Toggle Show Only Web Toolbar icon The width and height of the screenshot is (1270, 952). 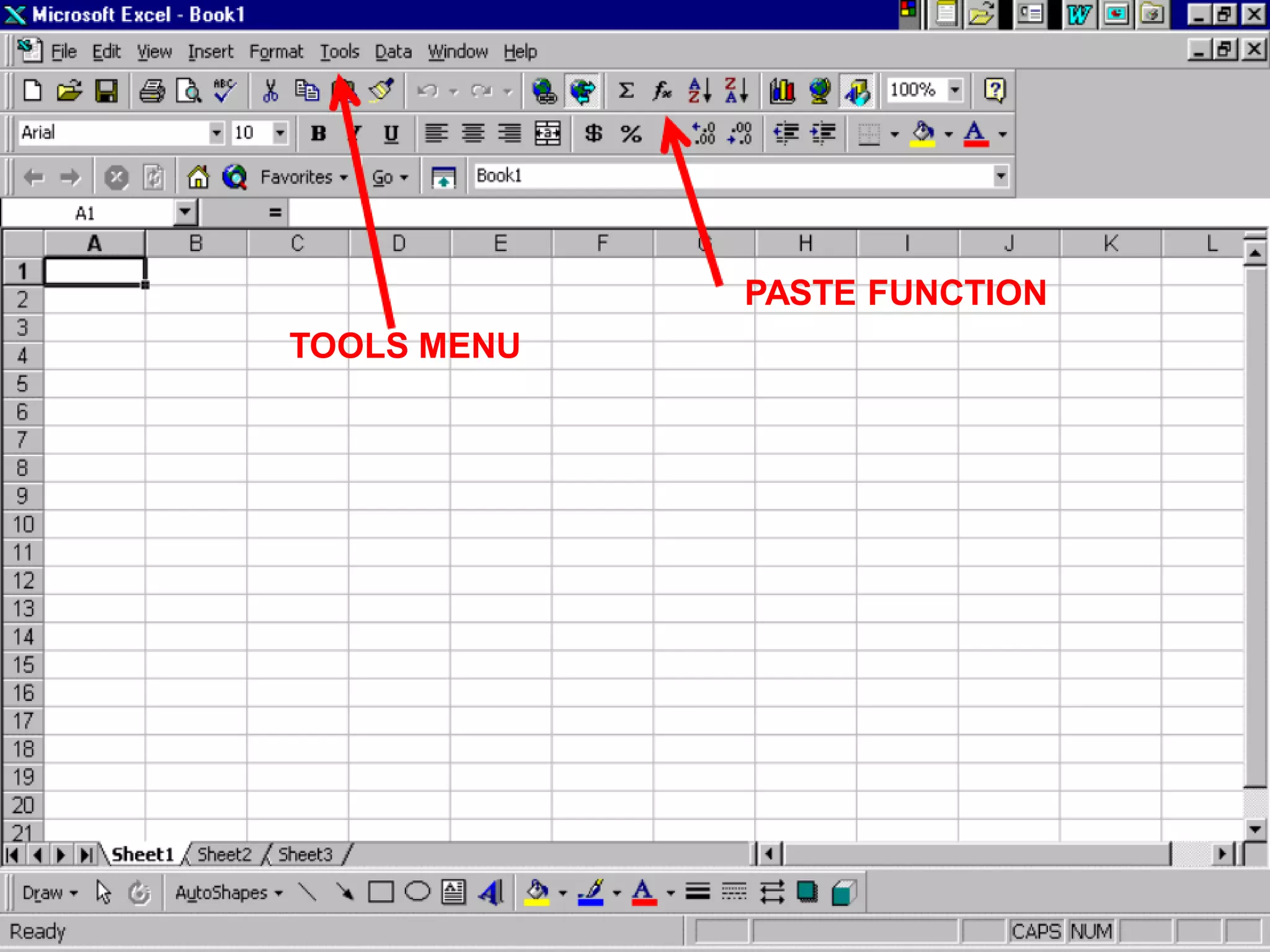point(443,177)
